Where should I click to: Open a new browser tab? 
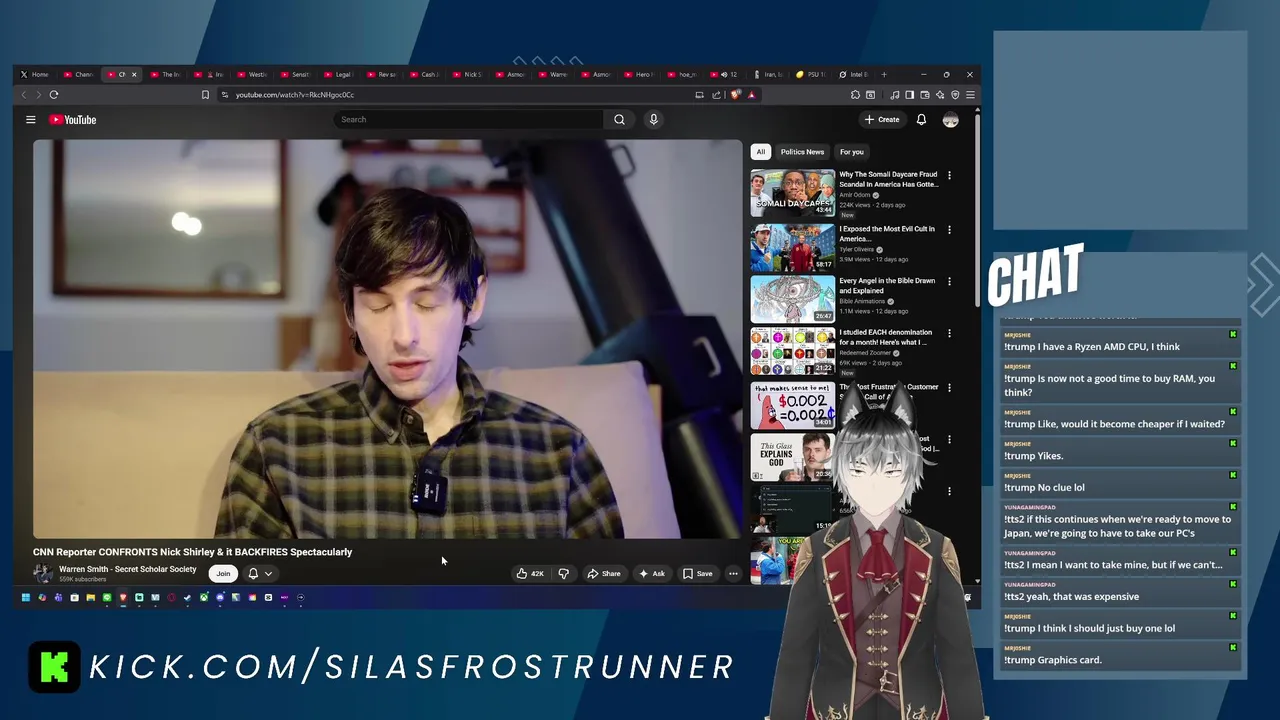pos(884,74)
